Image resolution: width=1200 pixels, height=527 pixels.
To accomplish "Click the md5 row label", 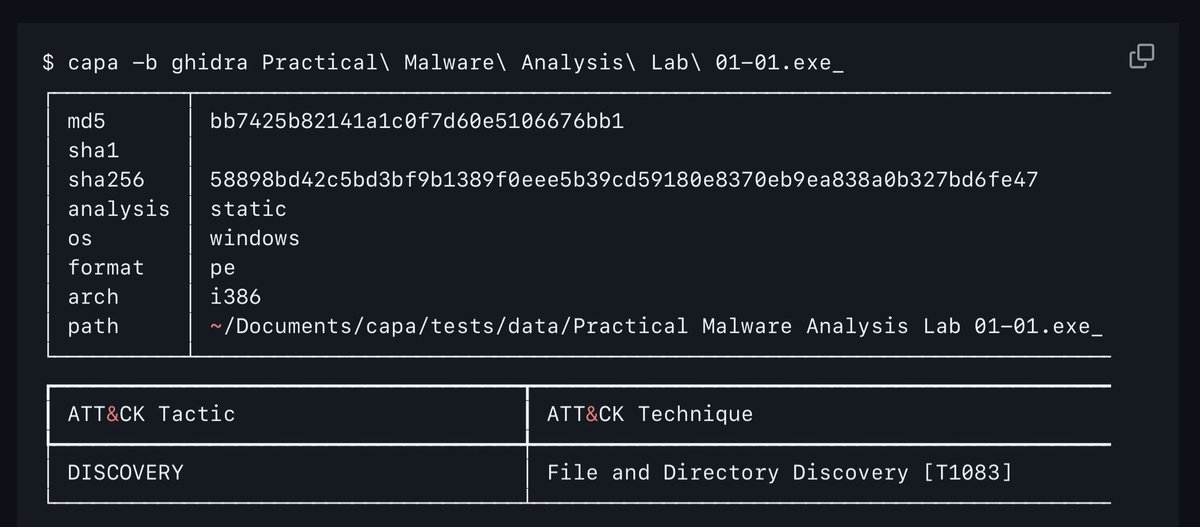I will pos(87,122).
